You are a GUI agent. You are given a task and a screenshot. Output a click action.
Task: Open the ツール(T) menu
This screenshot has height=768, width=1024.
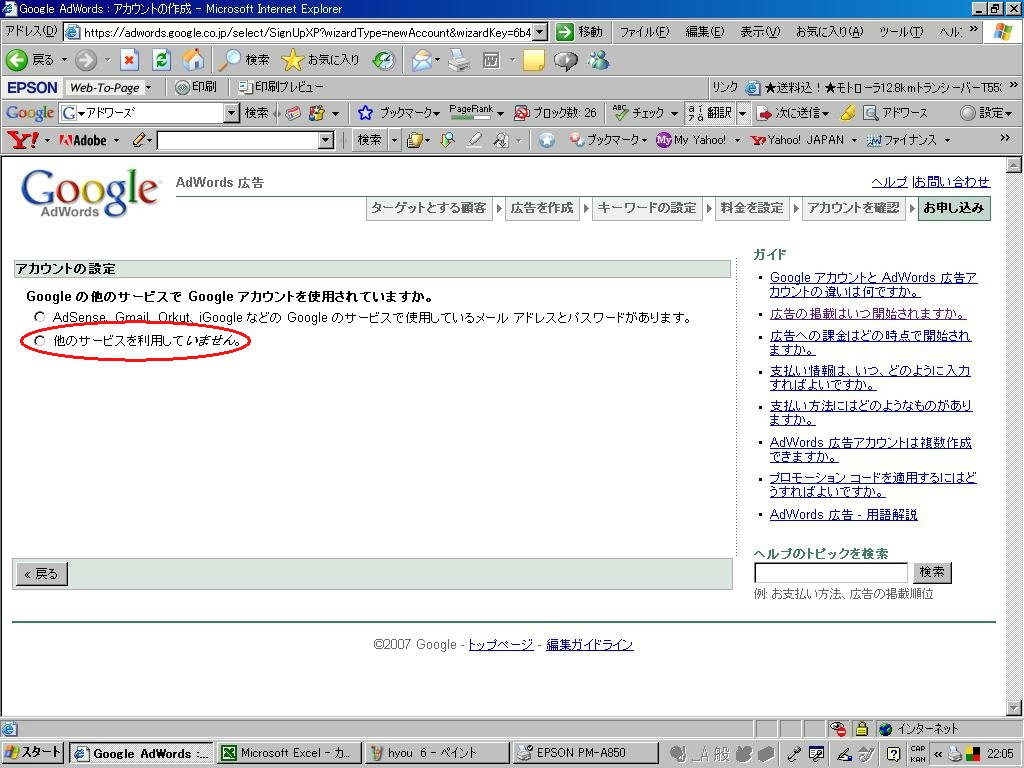901,31
